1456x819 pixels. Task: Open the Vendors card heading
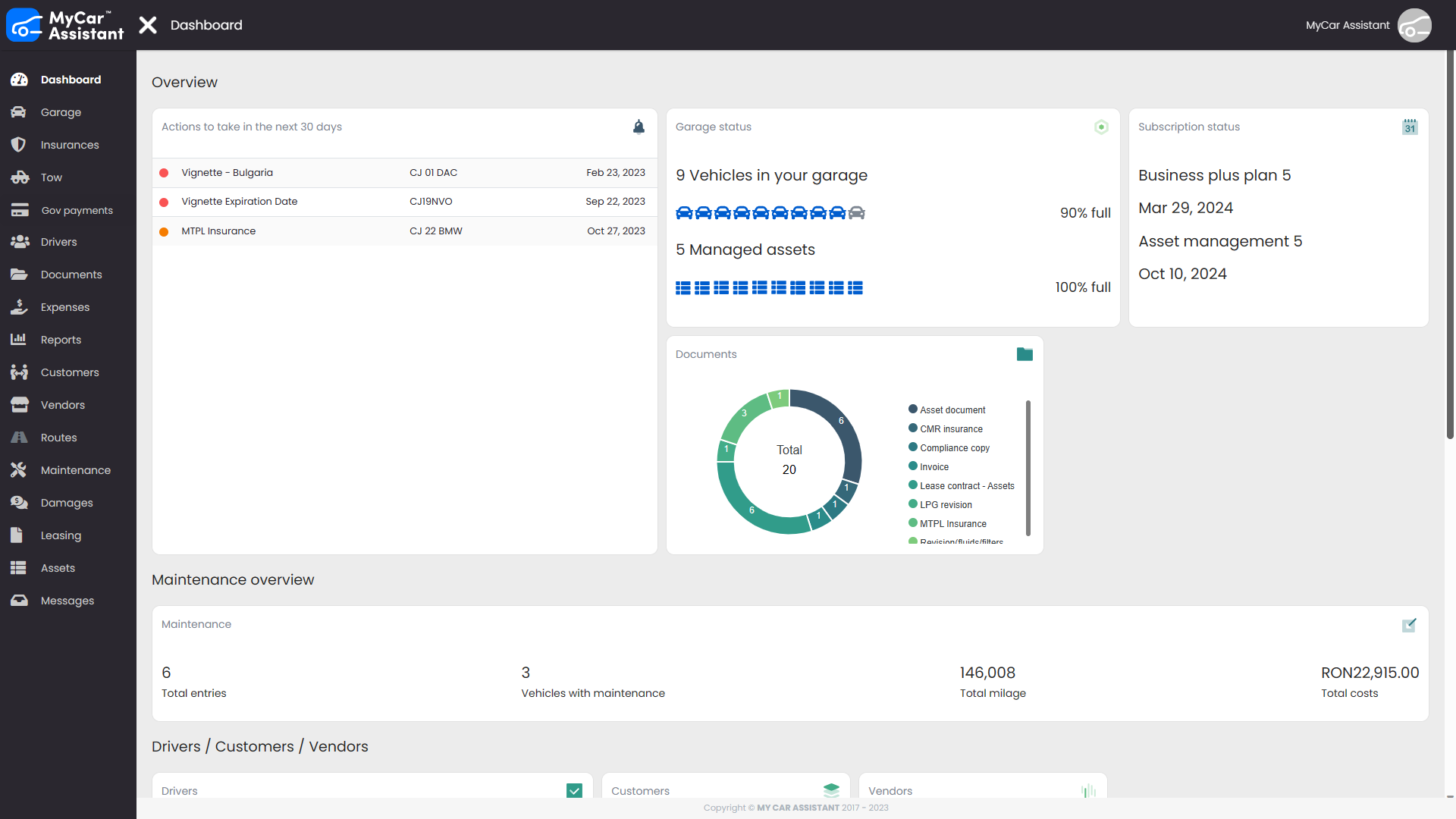point(890,791)
